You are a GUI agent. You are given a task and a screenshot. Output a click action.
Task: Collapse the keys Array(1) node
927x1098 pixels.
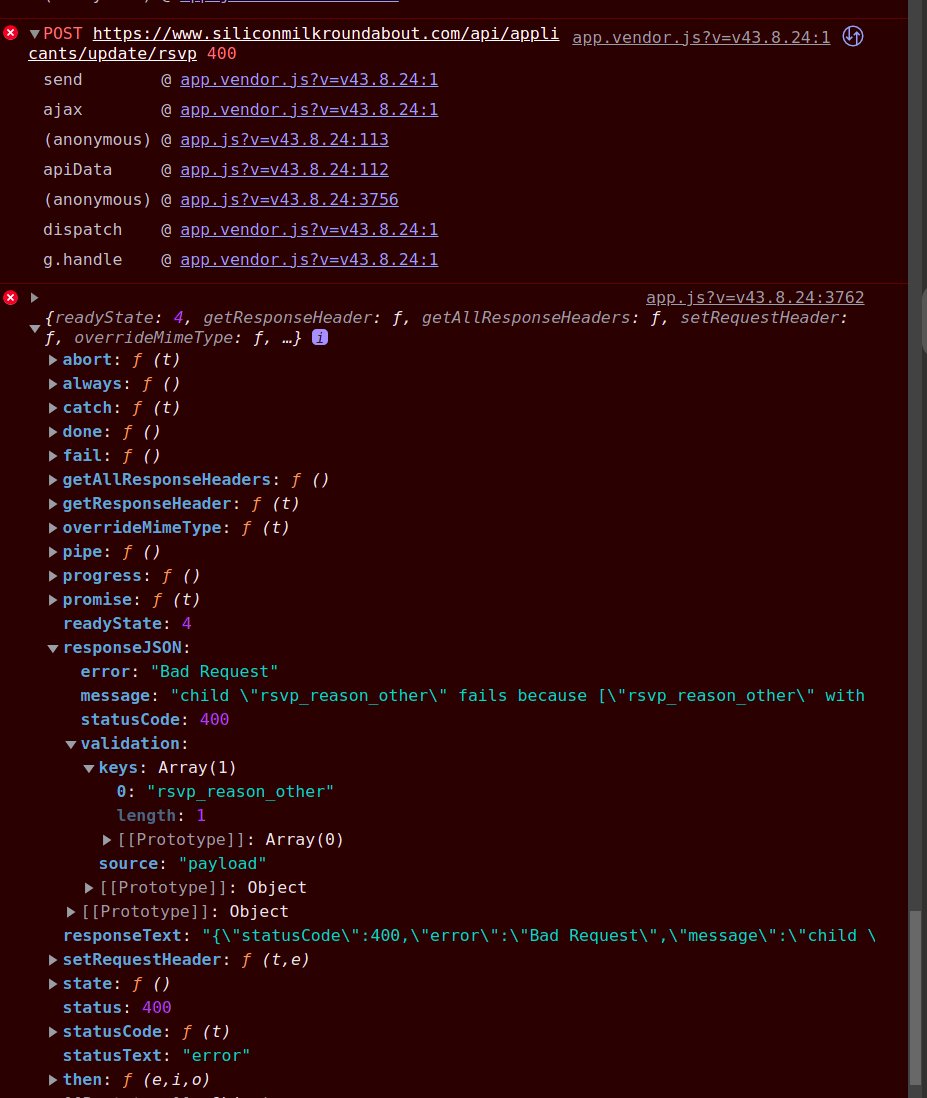pos(89,768)
